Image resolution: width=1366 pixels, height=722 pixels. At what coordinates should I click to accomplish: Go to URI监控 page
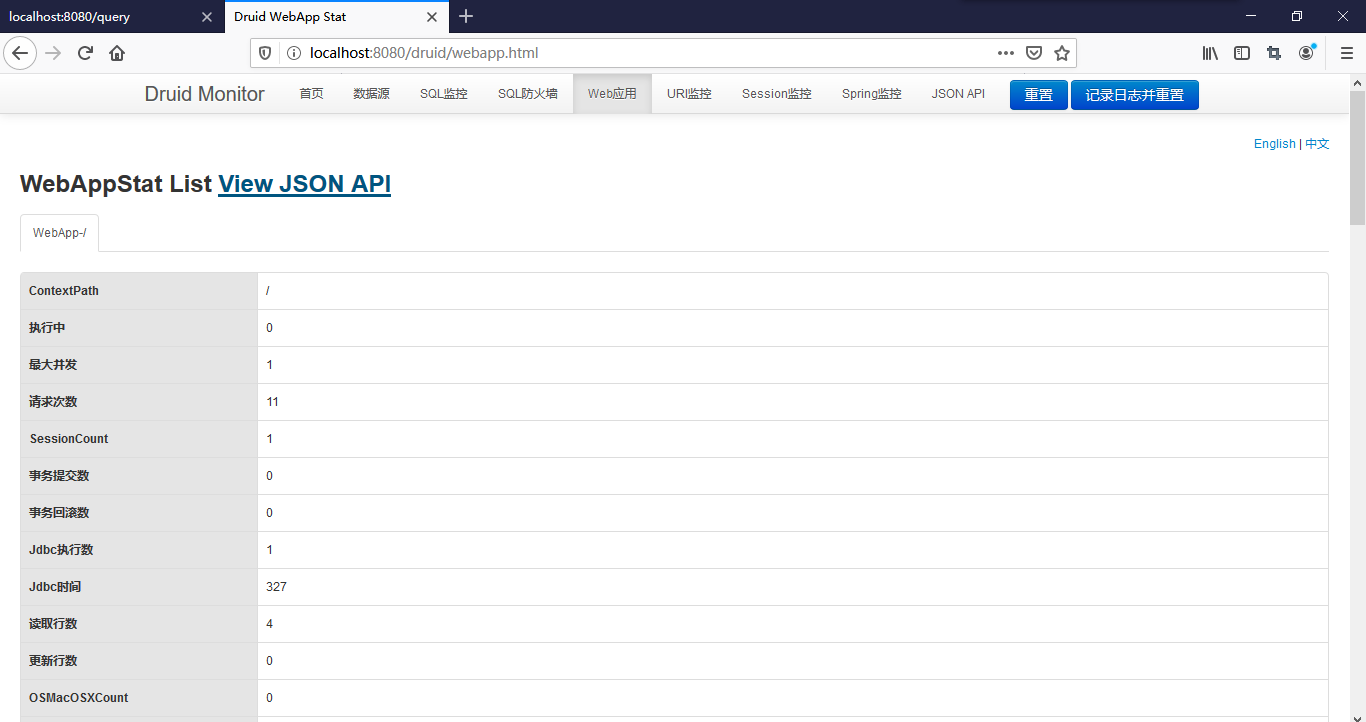(689, 94)
